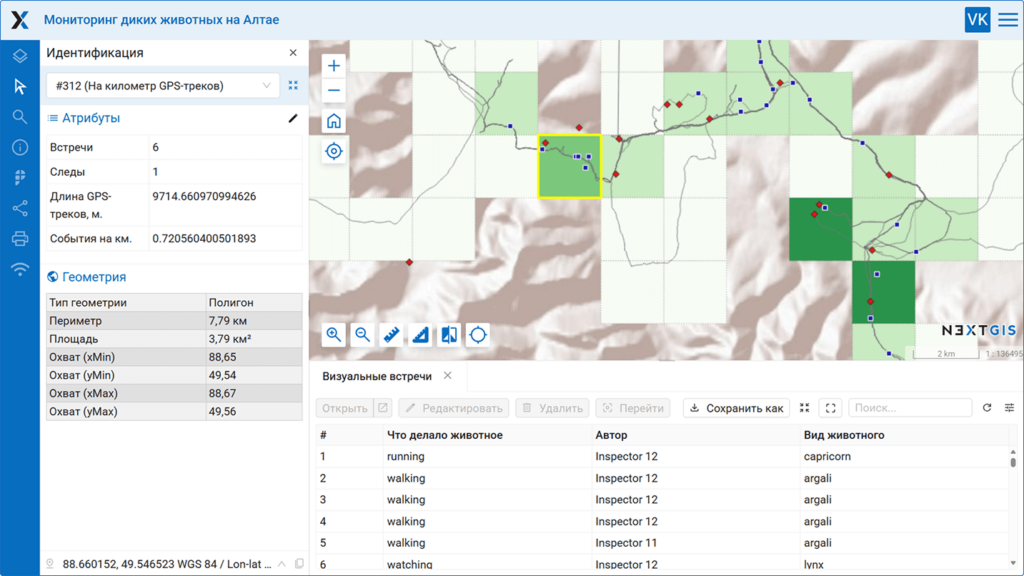
Task: Open record in new window icon
Action: click(383, 408)
